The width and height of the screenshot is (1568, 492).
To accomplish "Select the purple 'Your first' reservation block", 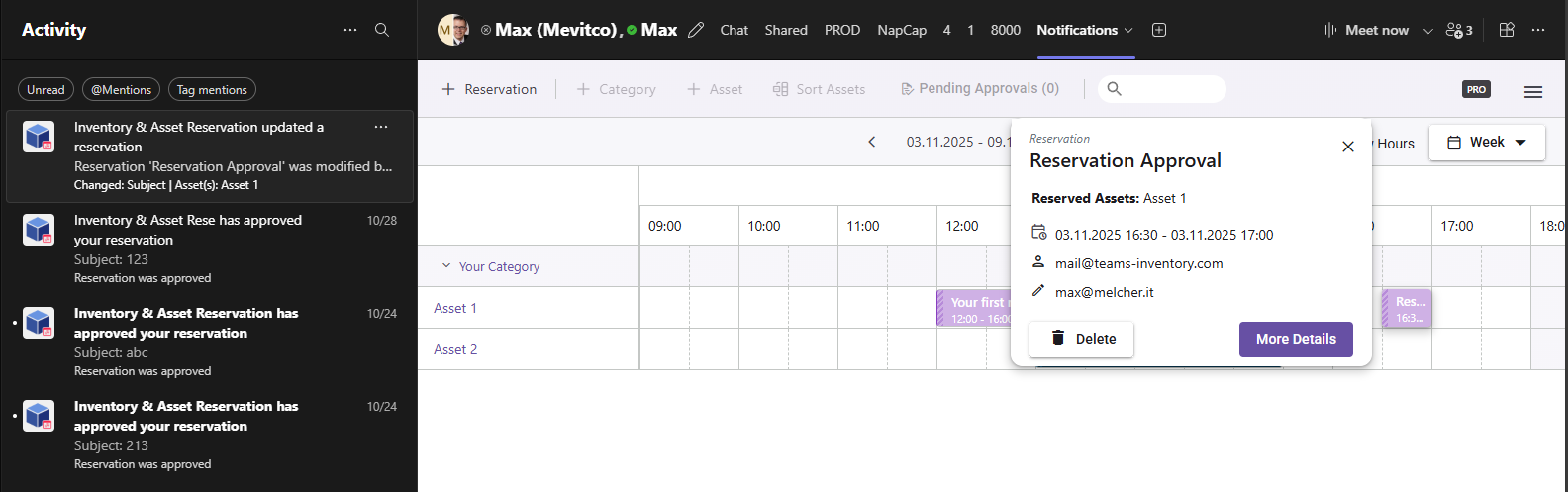I will 974,308.
